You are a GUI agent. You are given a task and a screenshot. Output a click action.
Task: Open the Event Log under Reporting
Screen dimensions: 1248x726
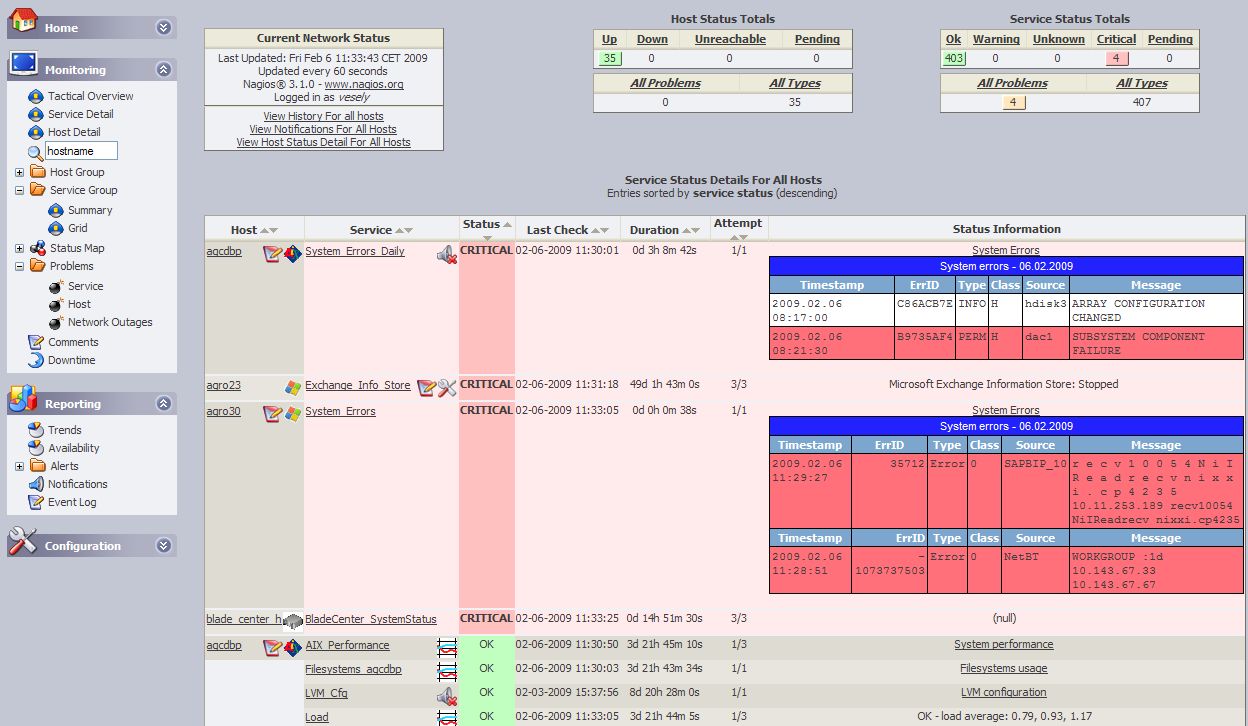pos(72,502)
